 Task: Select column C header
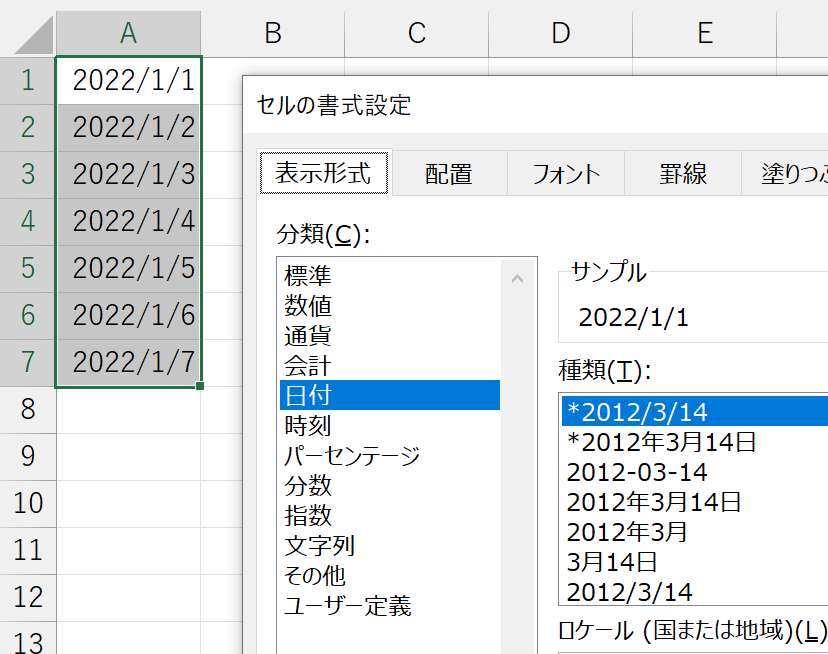point(417,33)
